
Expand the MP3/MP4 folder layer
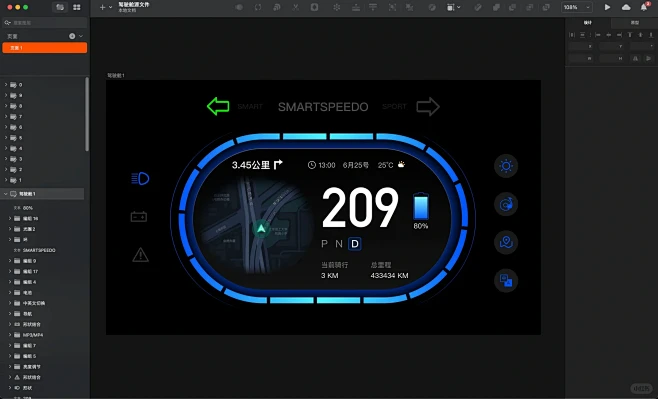coord(10,335)
